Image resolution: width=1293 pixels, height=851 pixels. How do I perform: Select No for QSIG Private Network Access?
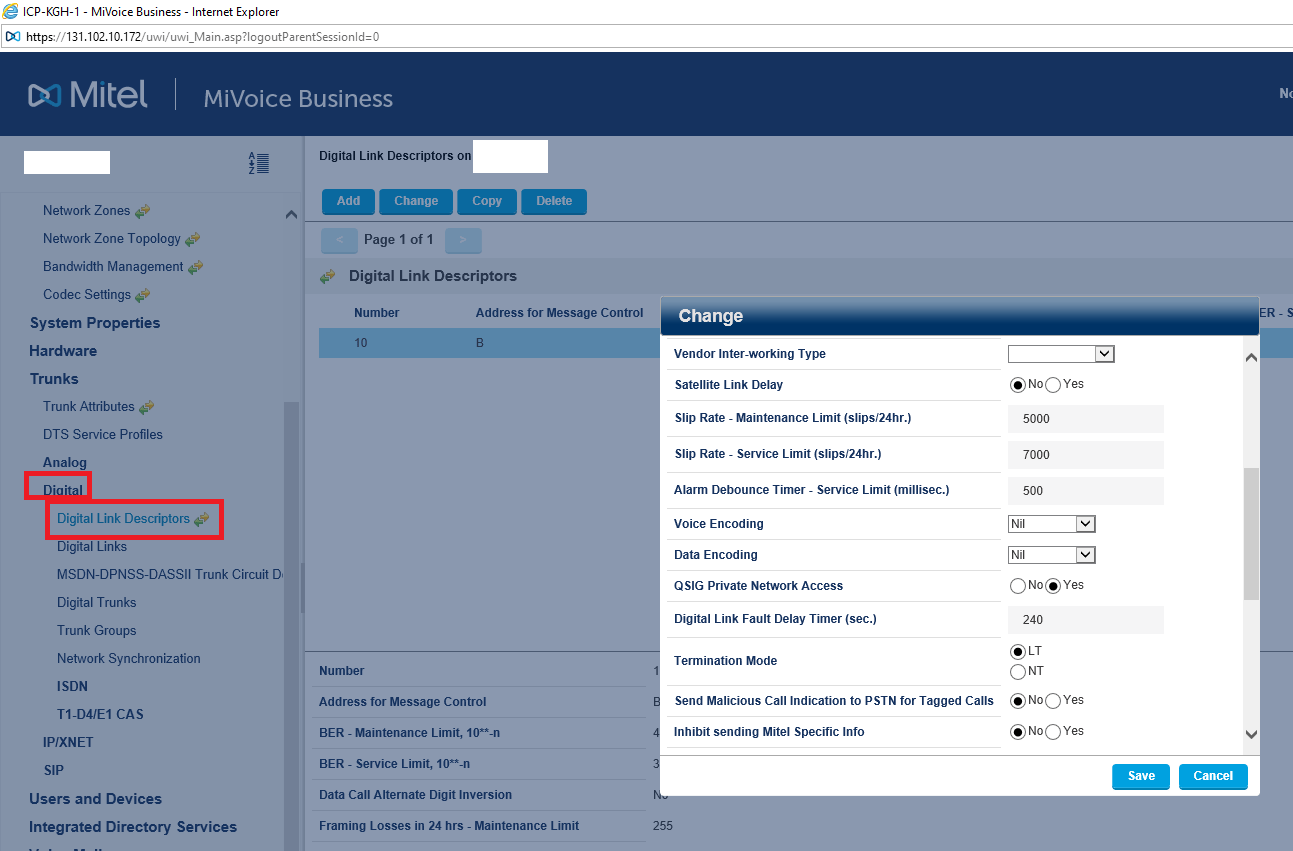click(x=1018, y=586)
